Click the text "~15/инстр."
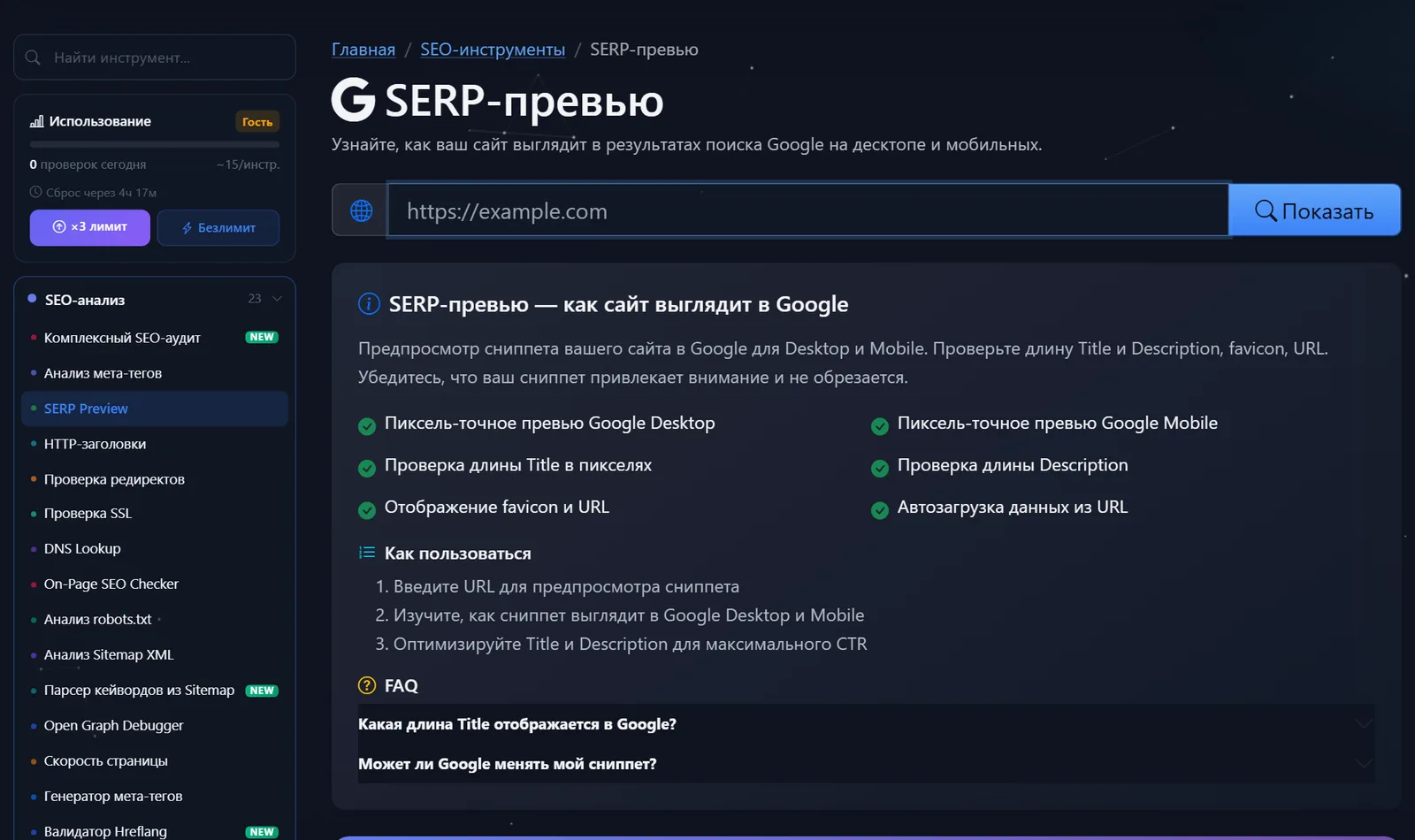The image size is (1415, 840). 248,164
